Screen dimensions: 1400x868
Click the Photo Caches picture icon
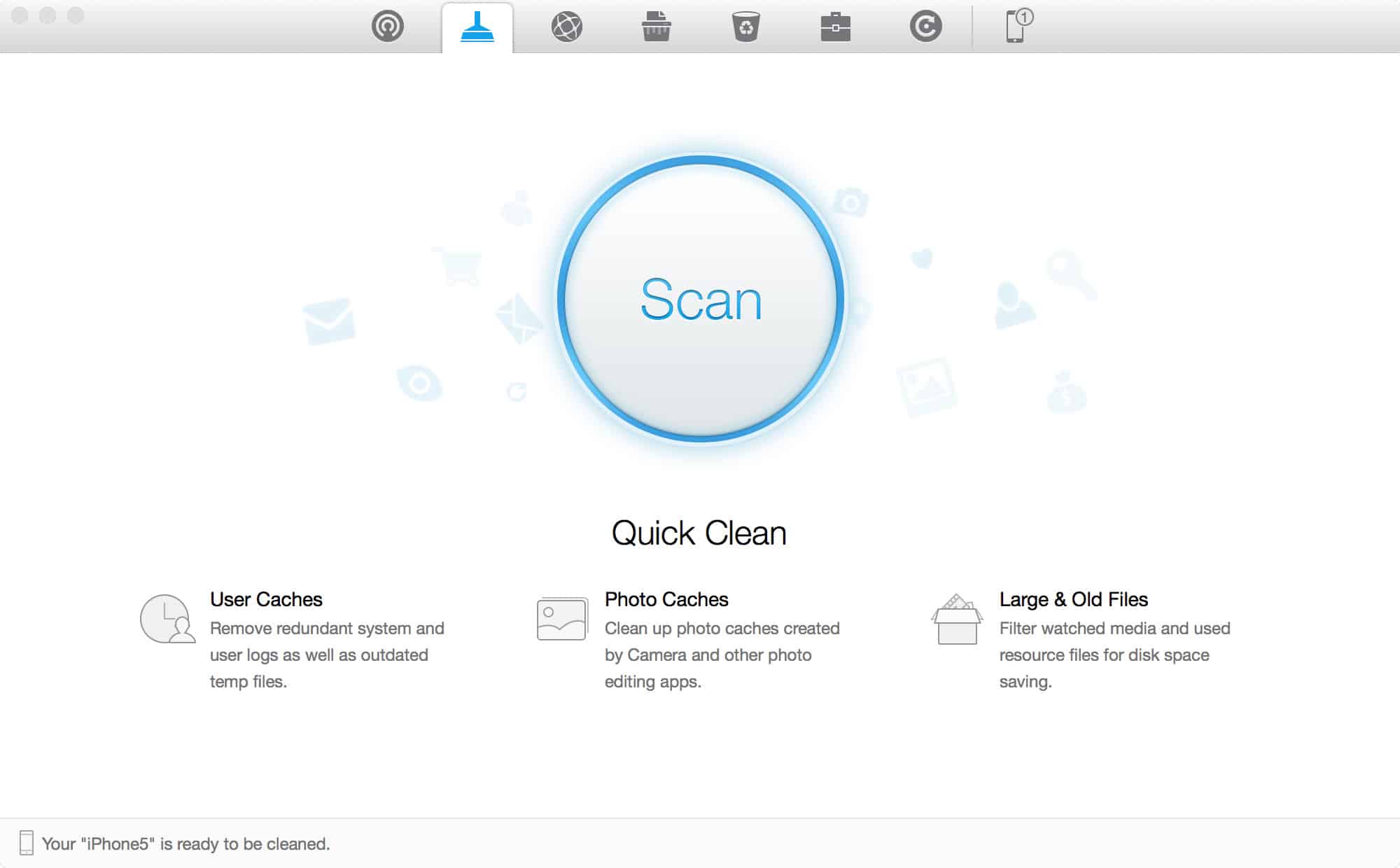click(562, 619)
